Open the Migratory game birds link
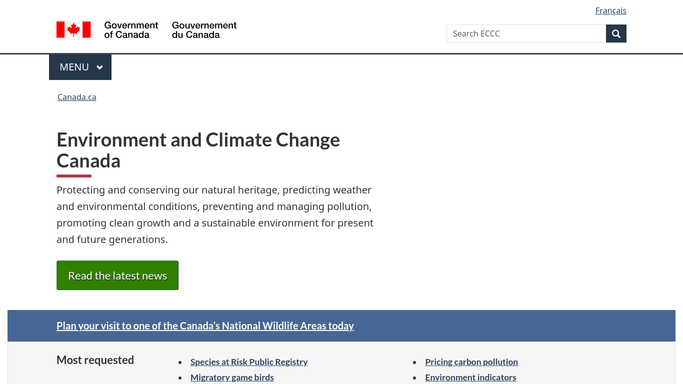Screen dimensions: 683x384 click(232, 377)
